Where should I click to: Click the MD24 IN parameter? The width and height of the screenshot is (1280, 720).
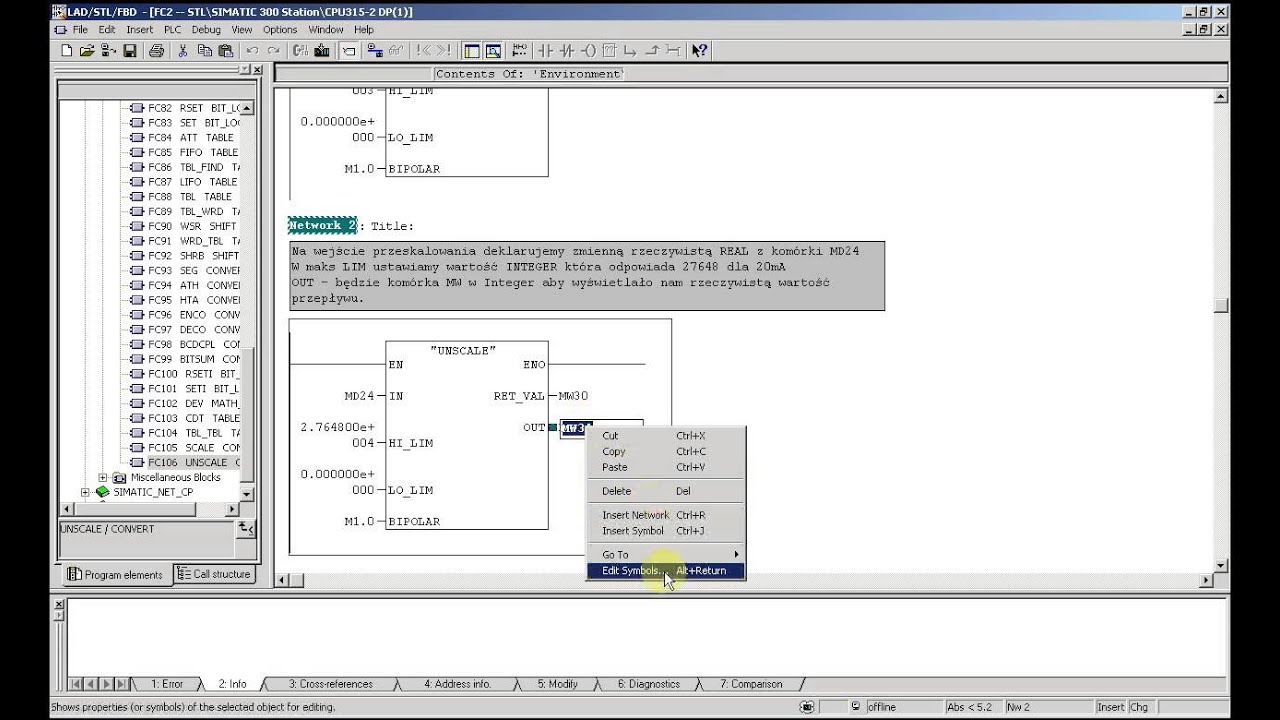coord(359,396)
